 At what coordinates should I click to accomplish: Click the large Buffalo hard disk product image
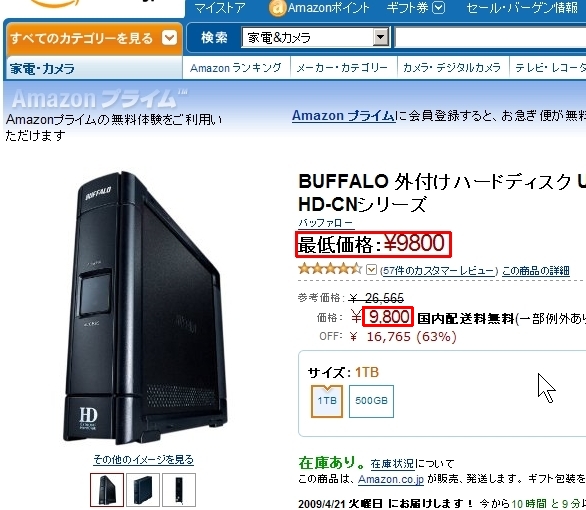146,307
